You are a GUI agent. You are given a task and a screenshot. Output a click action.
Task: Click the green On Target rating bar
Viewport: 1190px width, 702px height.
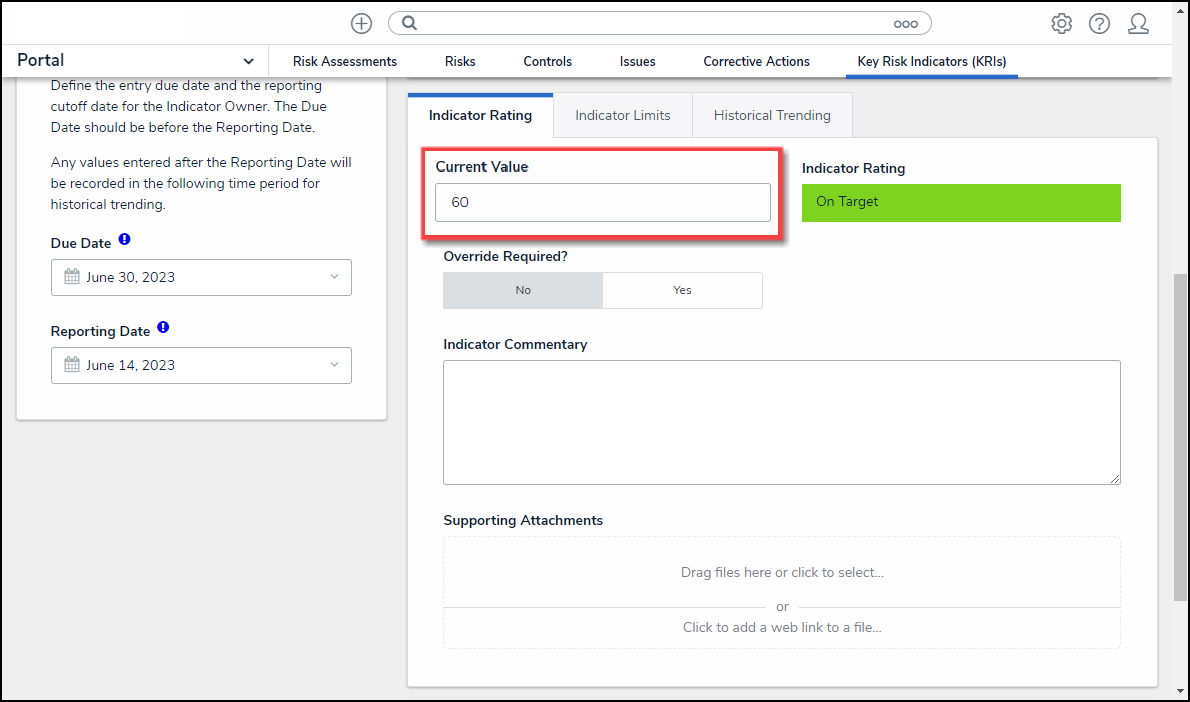tap(960, 202)
